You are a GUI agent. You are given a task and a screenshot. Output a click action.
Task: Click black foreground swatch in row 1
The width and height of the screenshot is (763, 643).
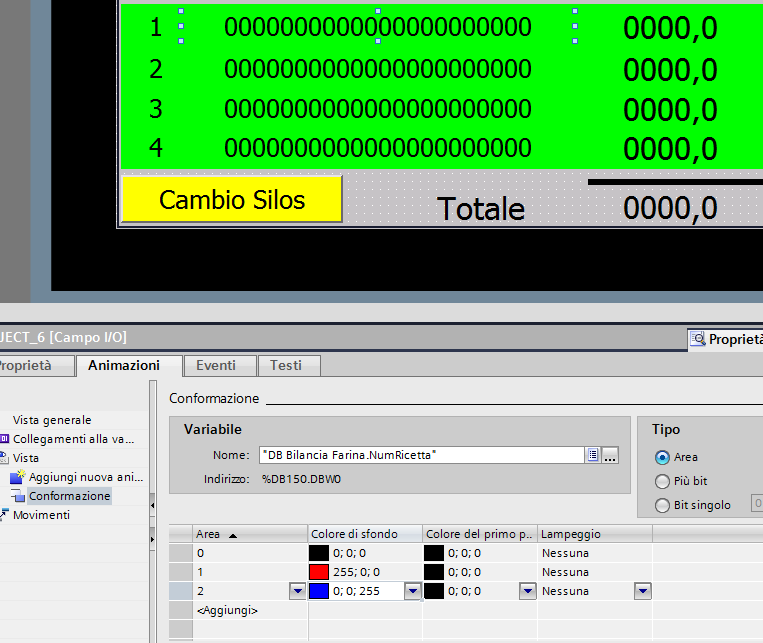(x=434, y=572)
